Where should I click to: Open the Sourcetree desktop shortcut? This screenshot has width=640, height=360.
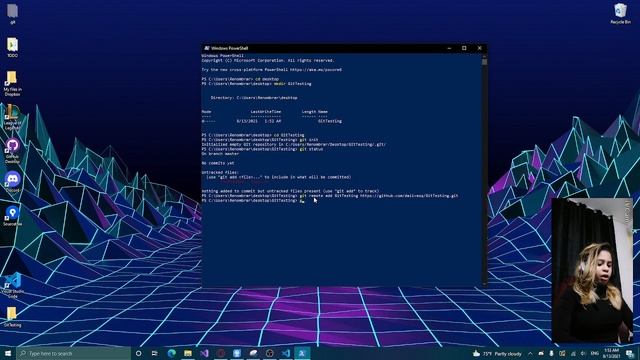coord(12,216)
